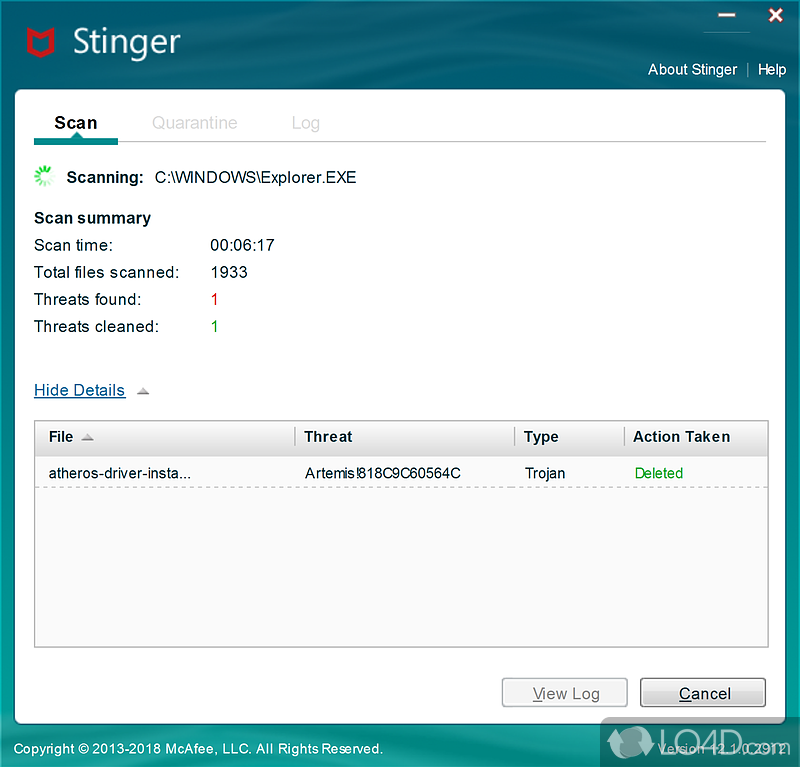Screen dimensions: 800x767
Task: Switch to the Scan tab
Action: tap(76, 123)
